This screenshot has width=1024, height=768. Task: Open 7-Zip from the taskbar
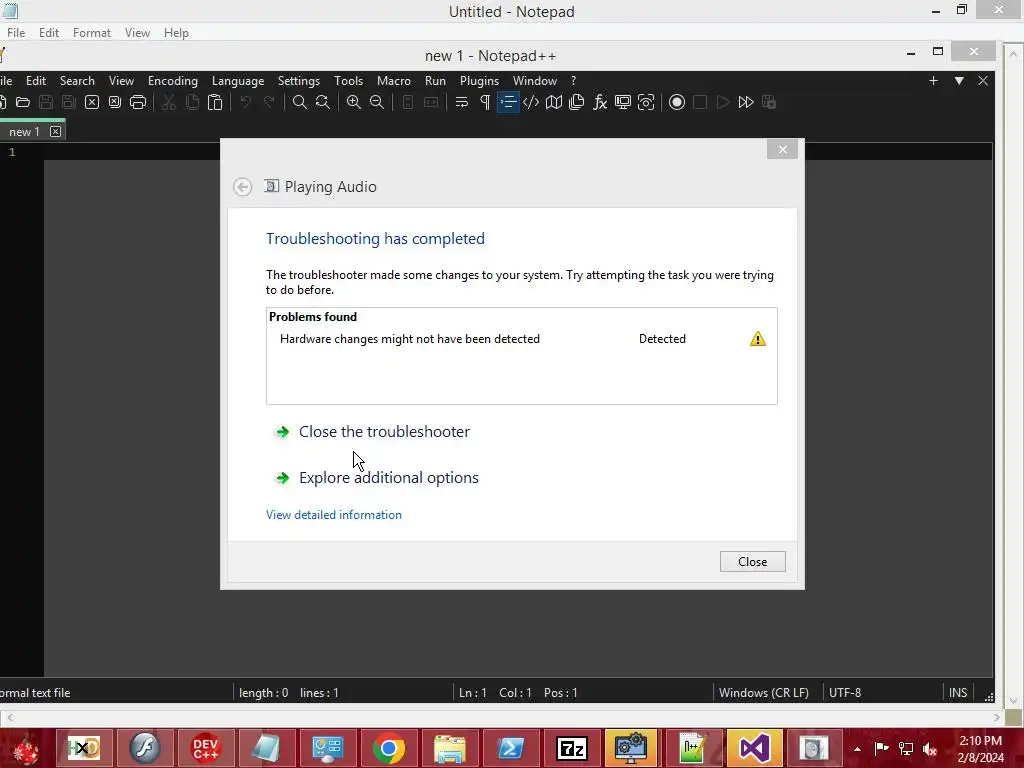tap(571, 748)
